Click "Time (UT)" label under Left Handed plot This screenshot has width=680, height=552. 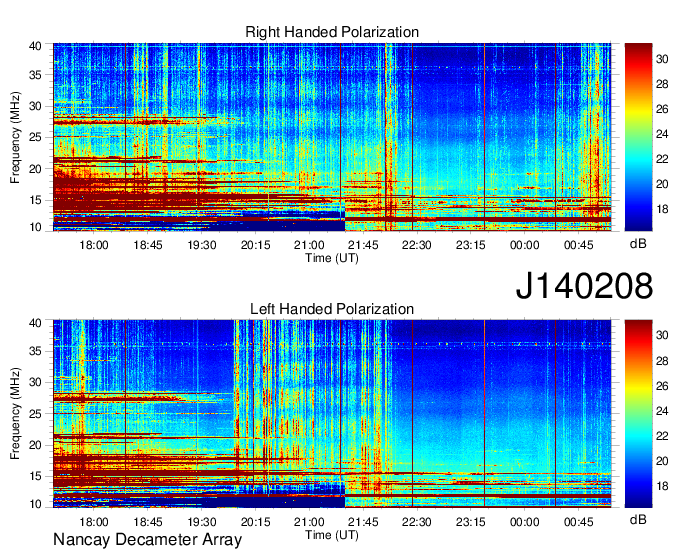pos(332,535)
